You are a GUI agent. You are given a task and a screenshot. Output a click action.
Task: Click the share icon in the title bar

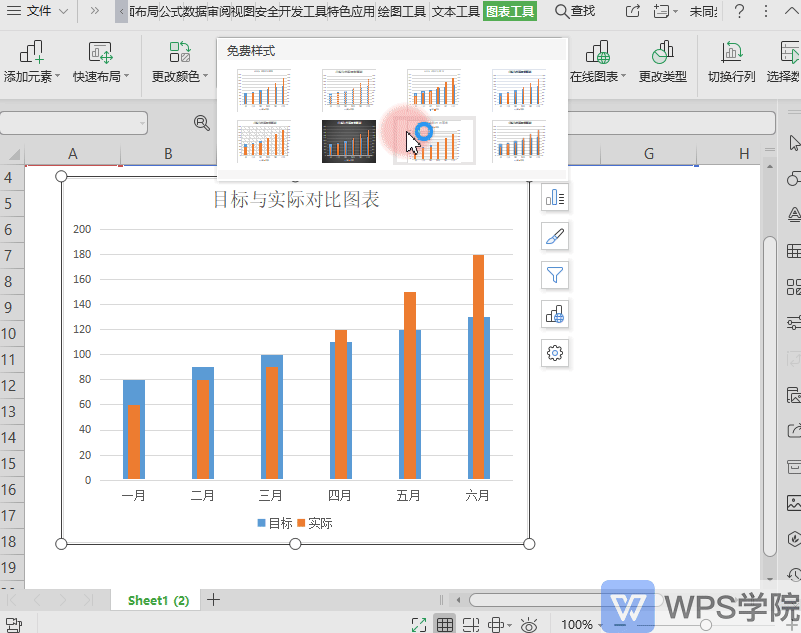tap(632, 11)
